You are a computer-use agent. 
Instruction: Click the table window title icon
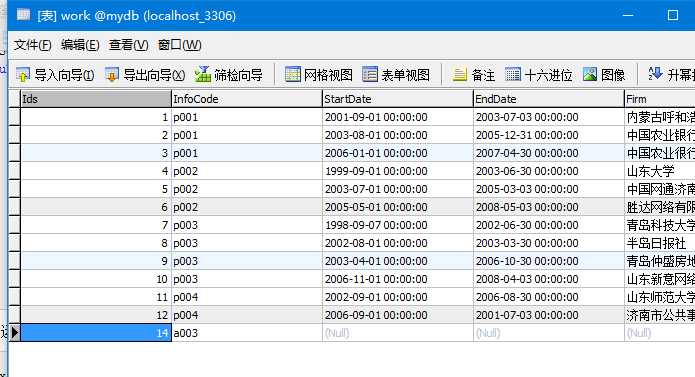coord(23,15)
